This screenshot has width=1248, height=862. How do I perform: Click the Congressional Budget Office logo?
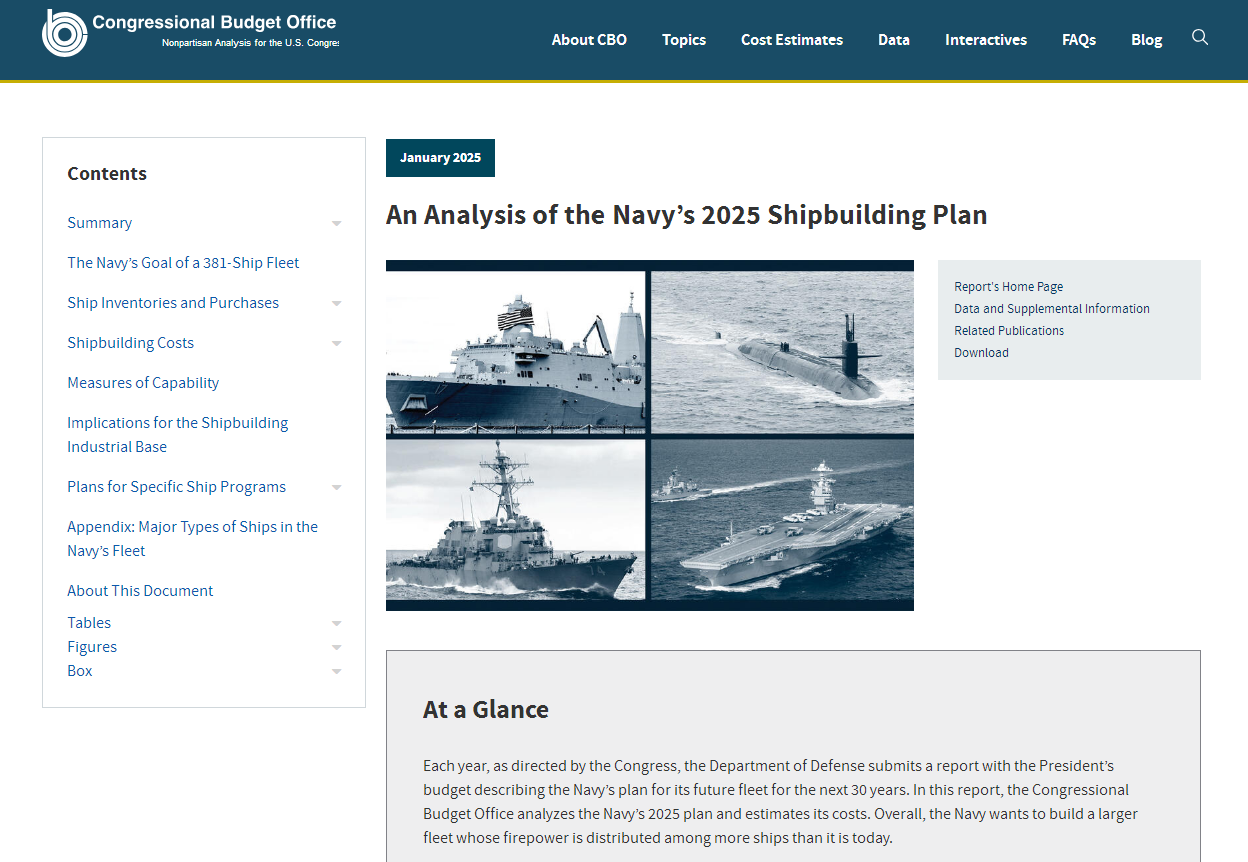click(190, 32)
